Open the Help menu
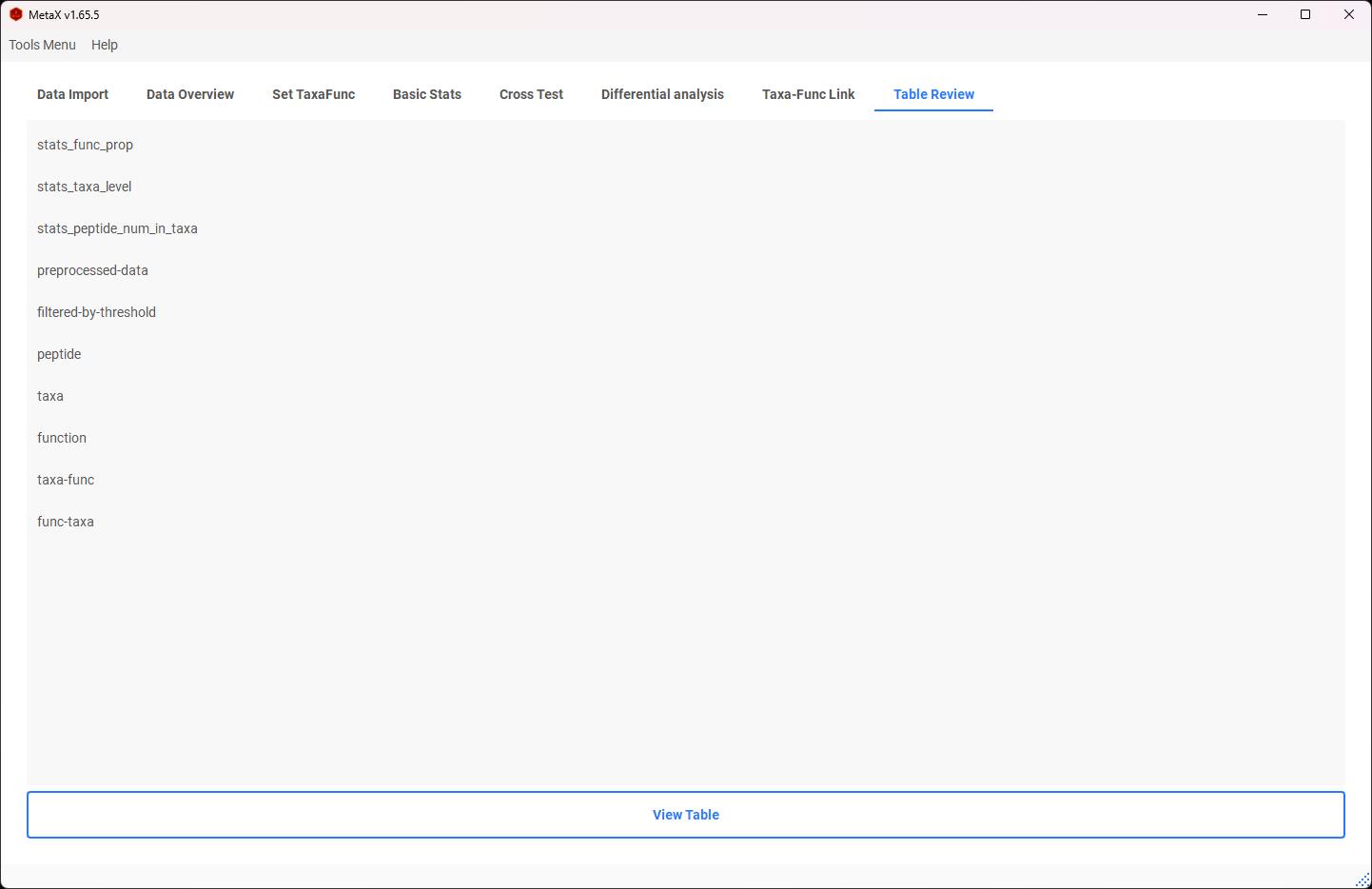The image size is (1372, 889). click(x=105, y=45)
